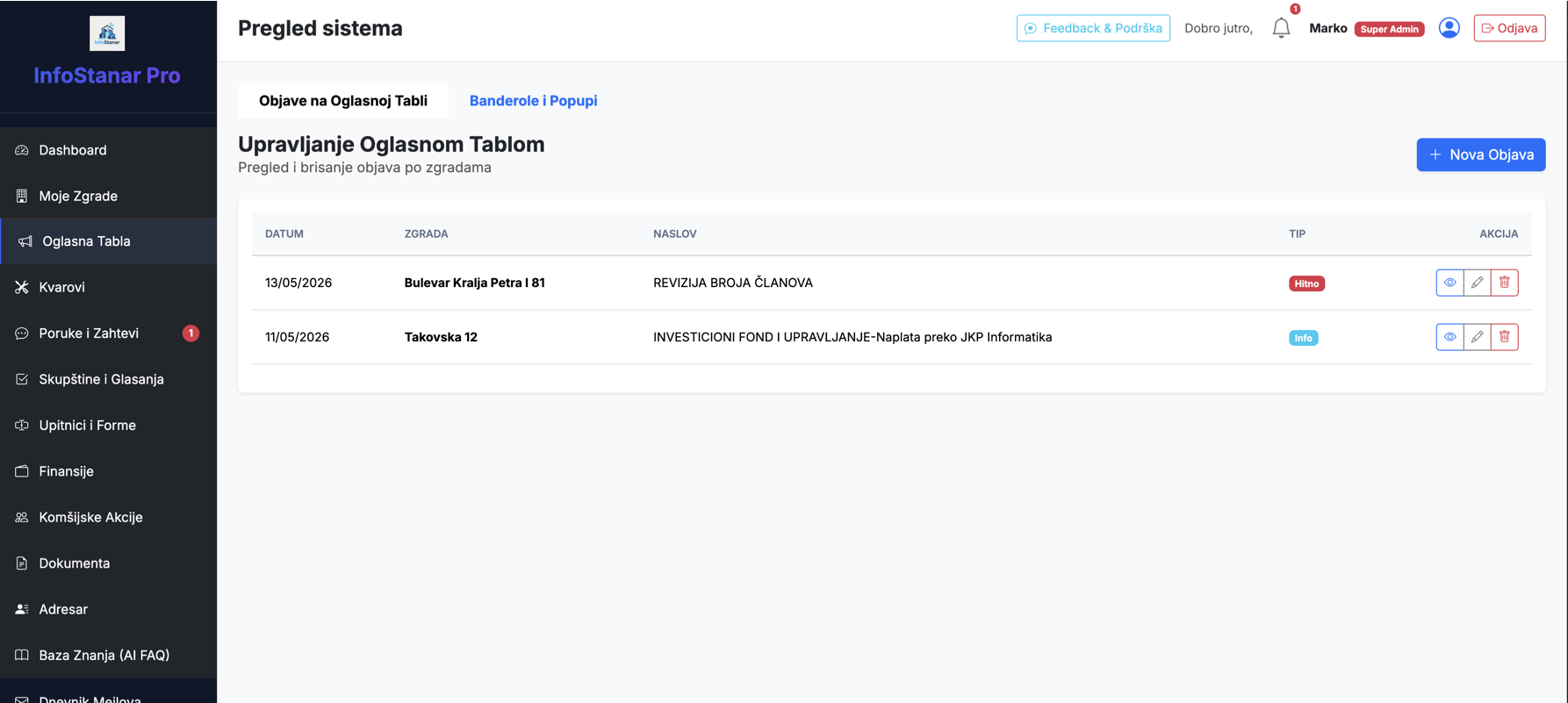The image size is (1568, 703).
Task: Click building name Takovska 12
Action: point(441,337)
